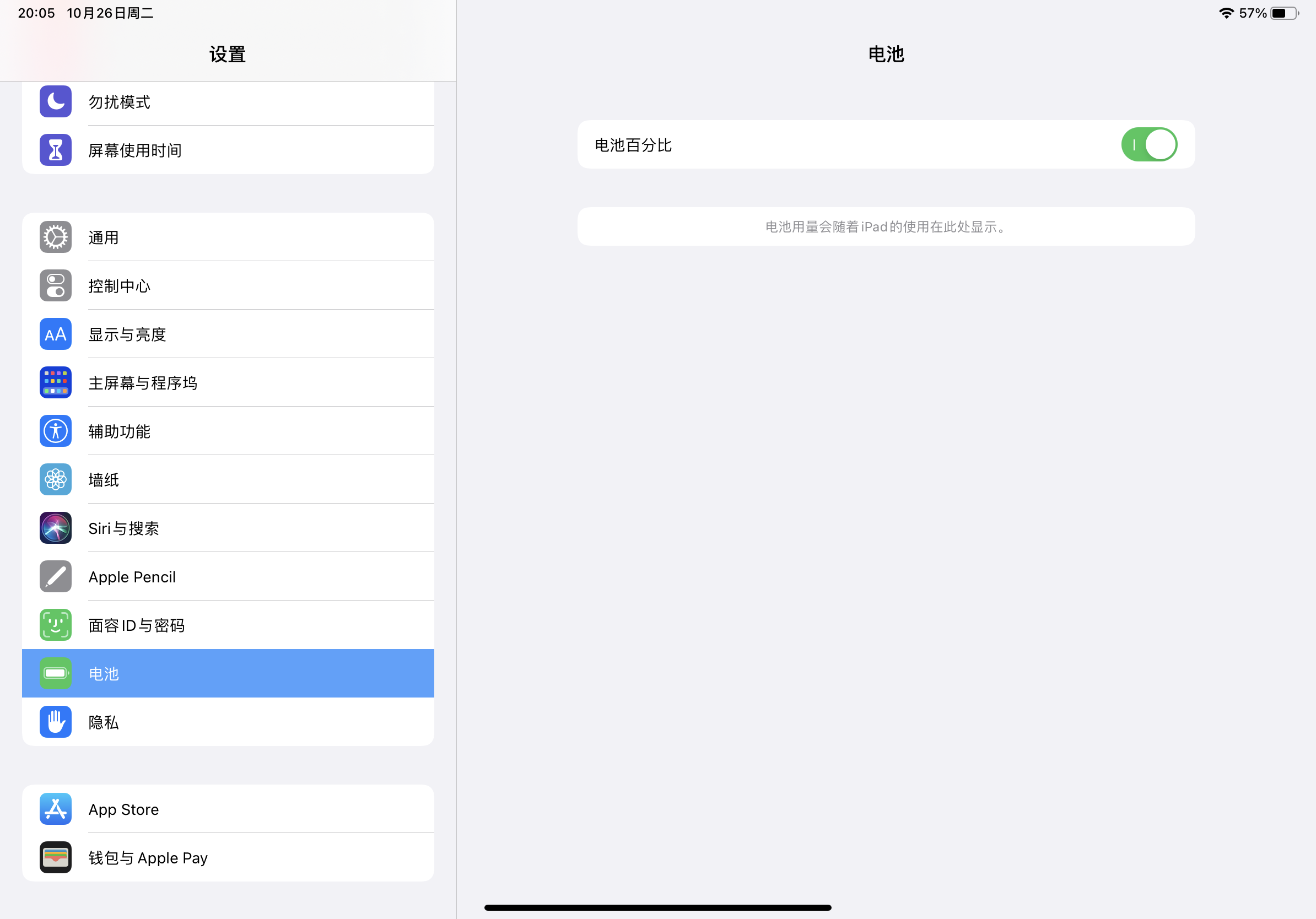Tap the App Store icon
The height and width of the screenshot is (919, 1316).
[x=56, y=809]
